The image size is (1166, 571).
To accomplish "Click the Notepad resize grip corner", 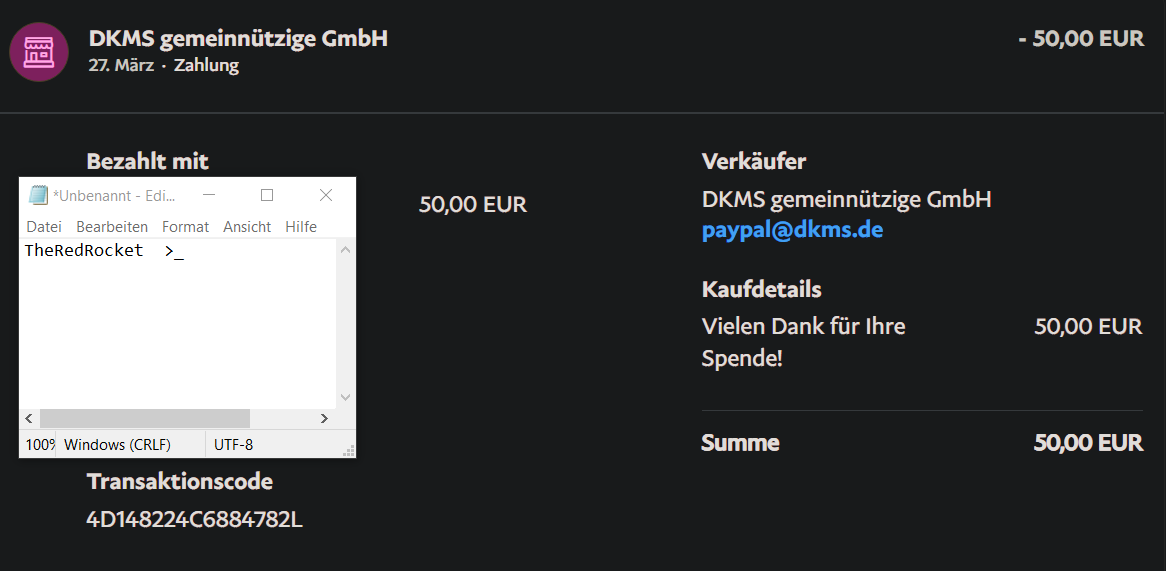I will pyautogui.click(x=349, y=451).
